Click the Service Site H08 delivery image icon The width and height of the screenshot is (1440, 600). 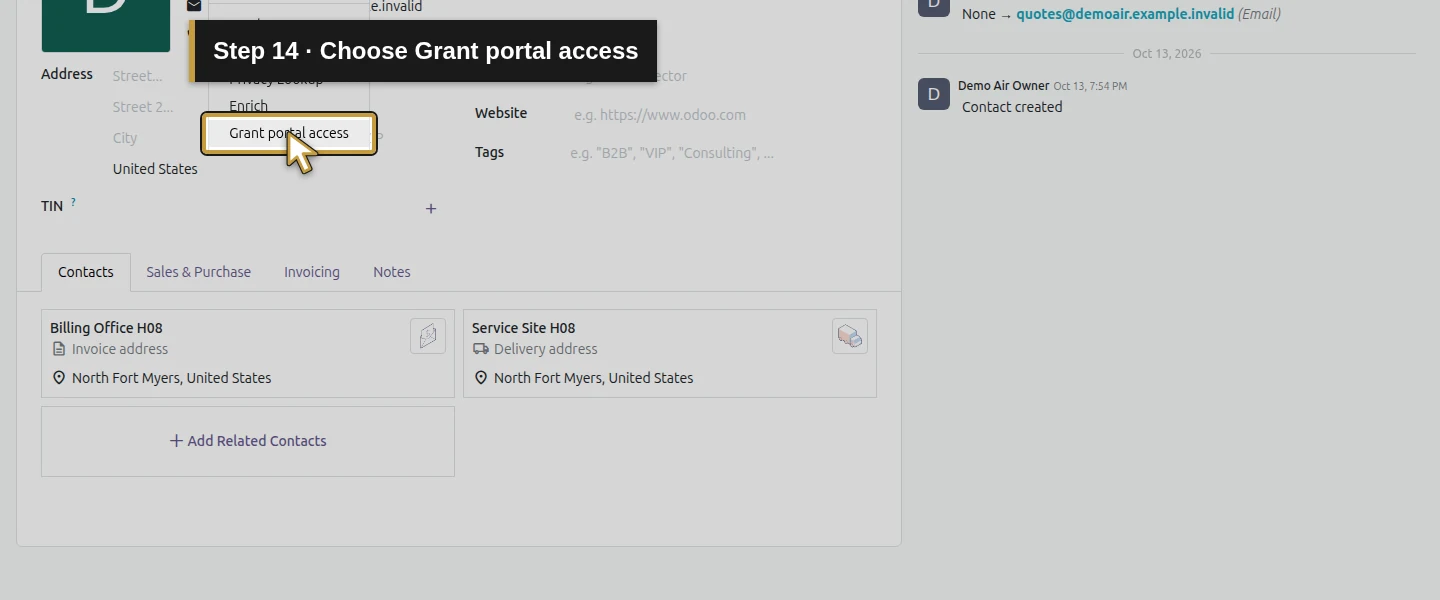tap(850, 336)
